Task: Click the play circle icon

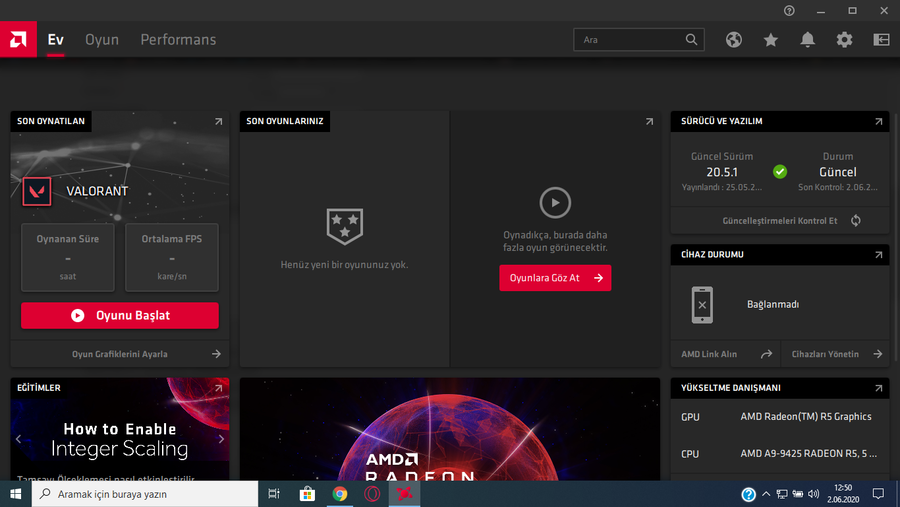Action: coord(555,203)
